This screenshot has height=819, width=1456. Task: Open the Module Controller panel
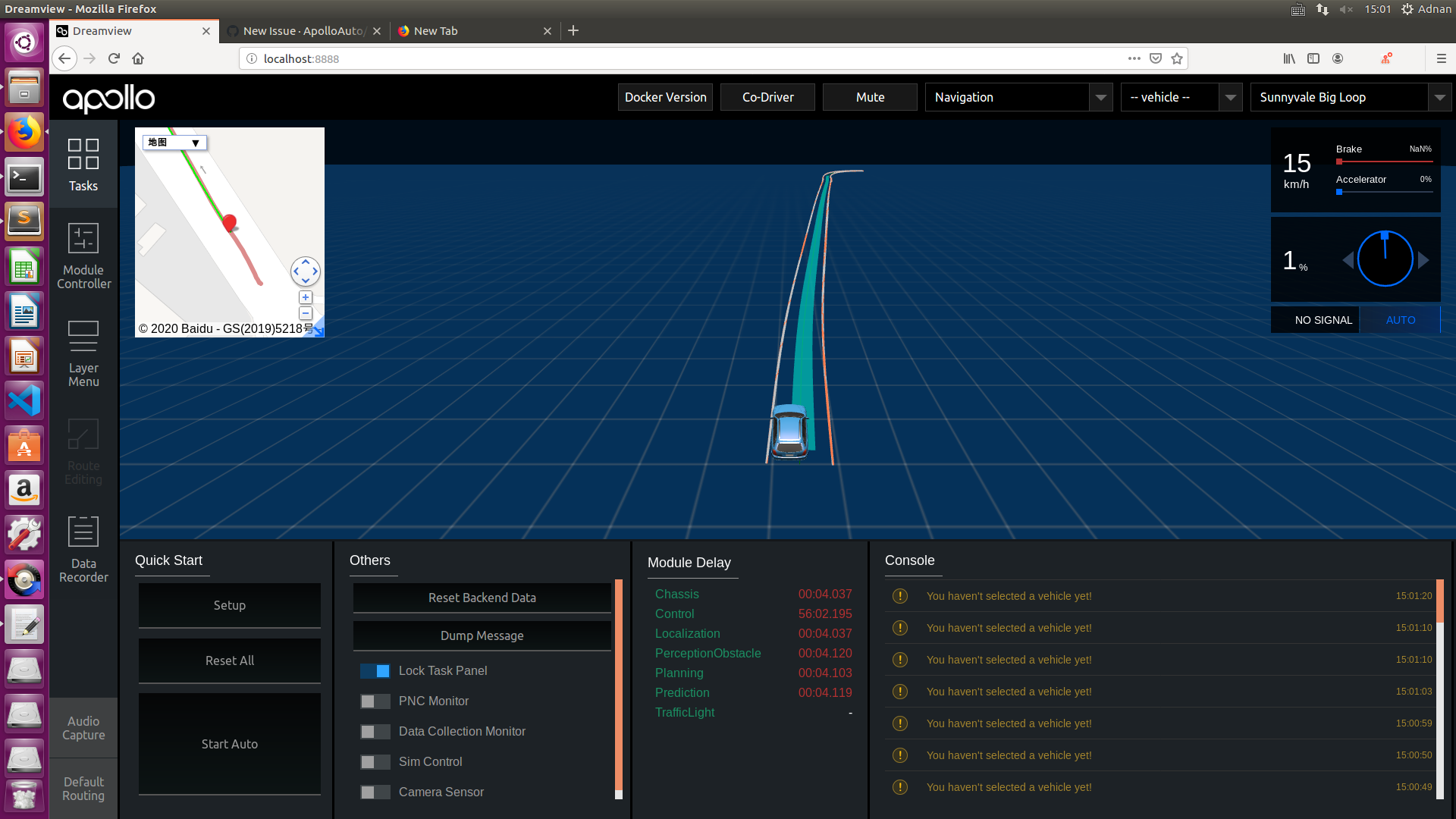83,256
